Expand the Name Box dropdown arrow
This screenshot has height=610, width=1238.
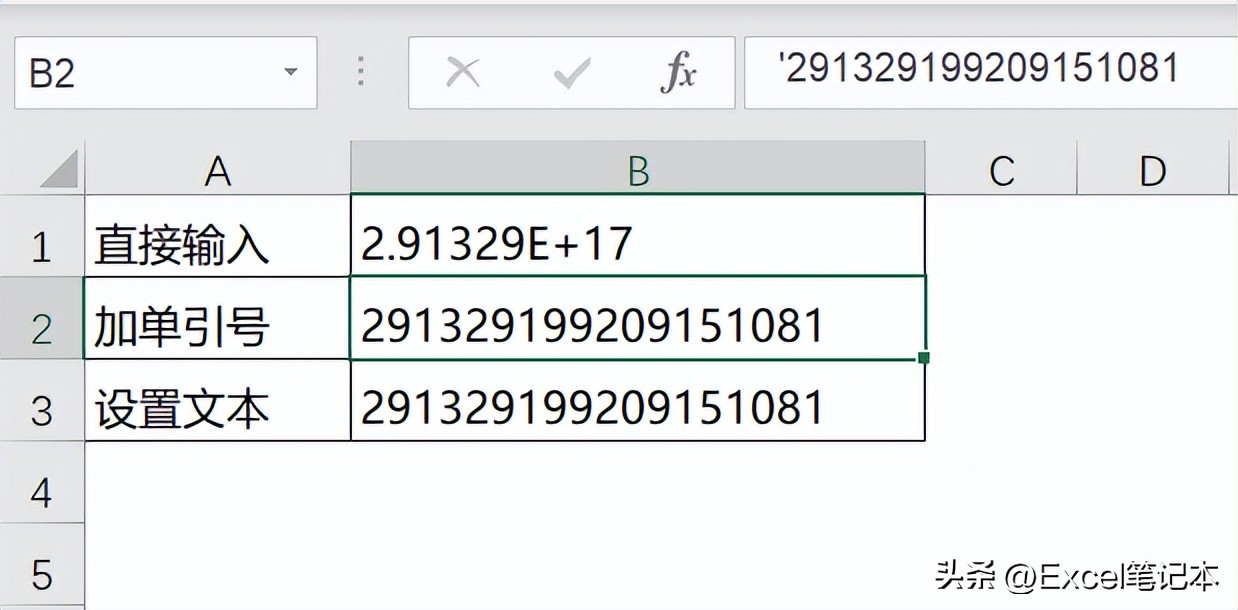(291, 73)
